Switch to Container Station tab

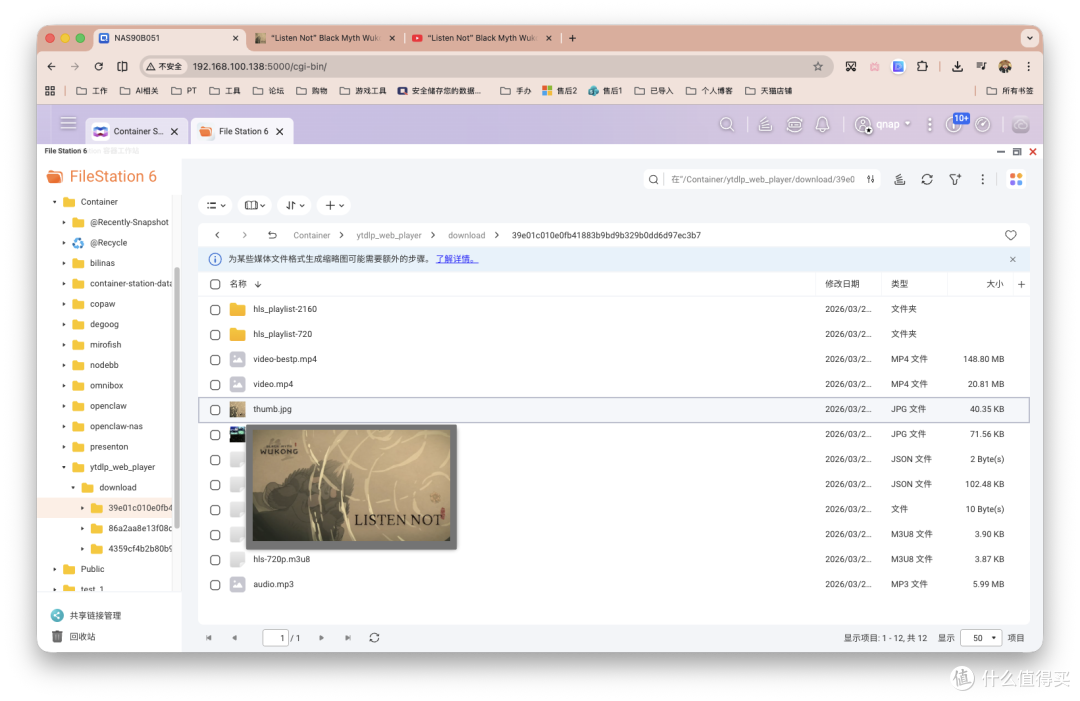click(x=134, y=131)
